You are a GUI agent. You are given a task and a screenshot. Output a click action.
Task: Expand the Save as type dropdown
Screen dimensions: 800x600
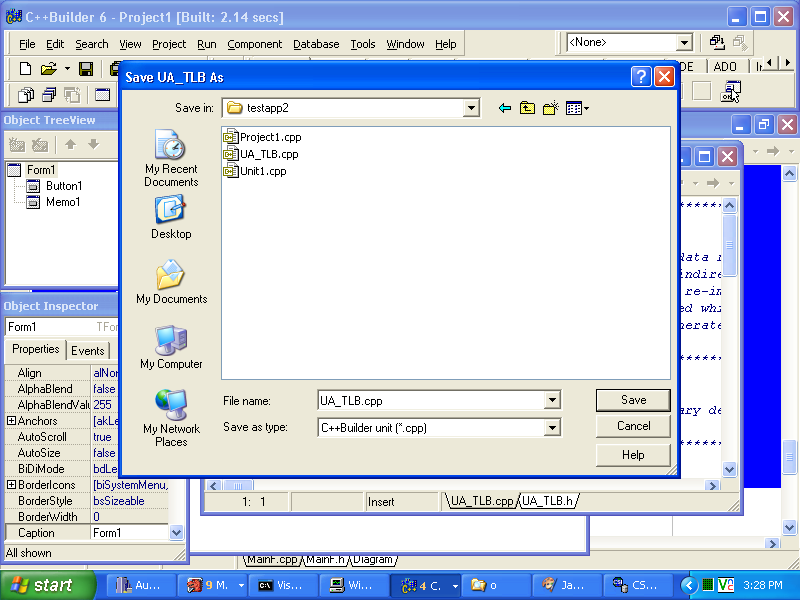click(x=552, y=428)
